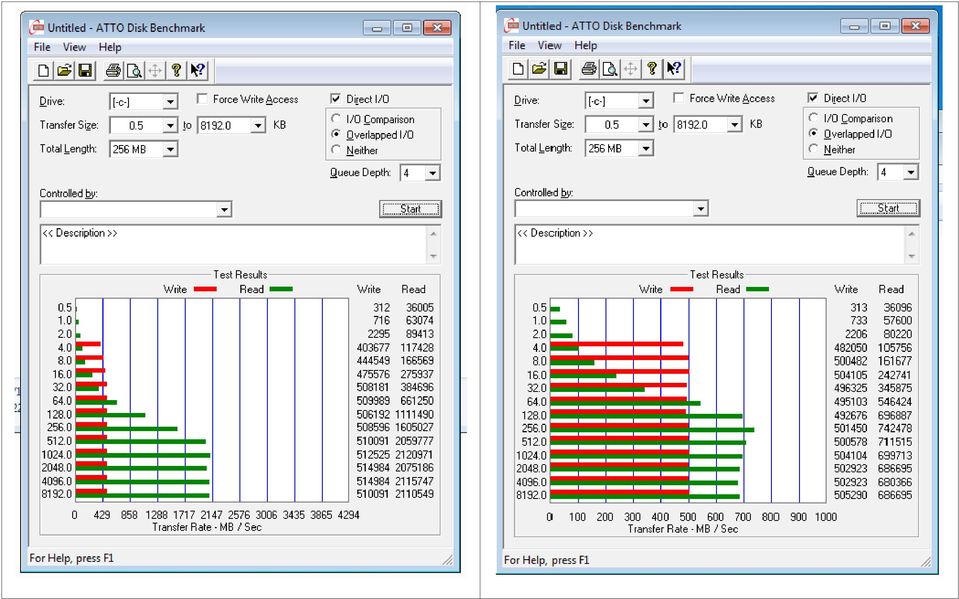
Task: Click write value 403677 in left window
Action: (373, 348)
